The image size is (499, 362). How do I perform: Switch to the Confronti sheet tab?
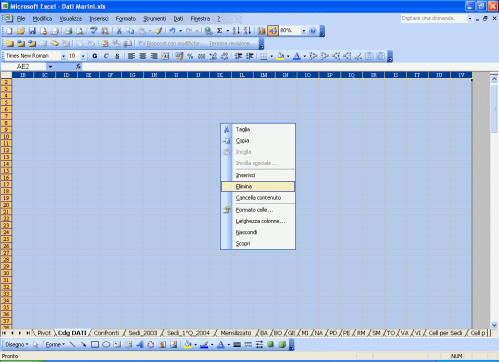pos(106,333)
